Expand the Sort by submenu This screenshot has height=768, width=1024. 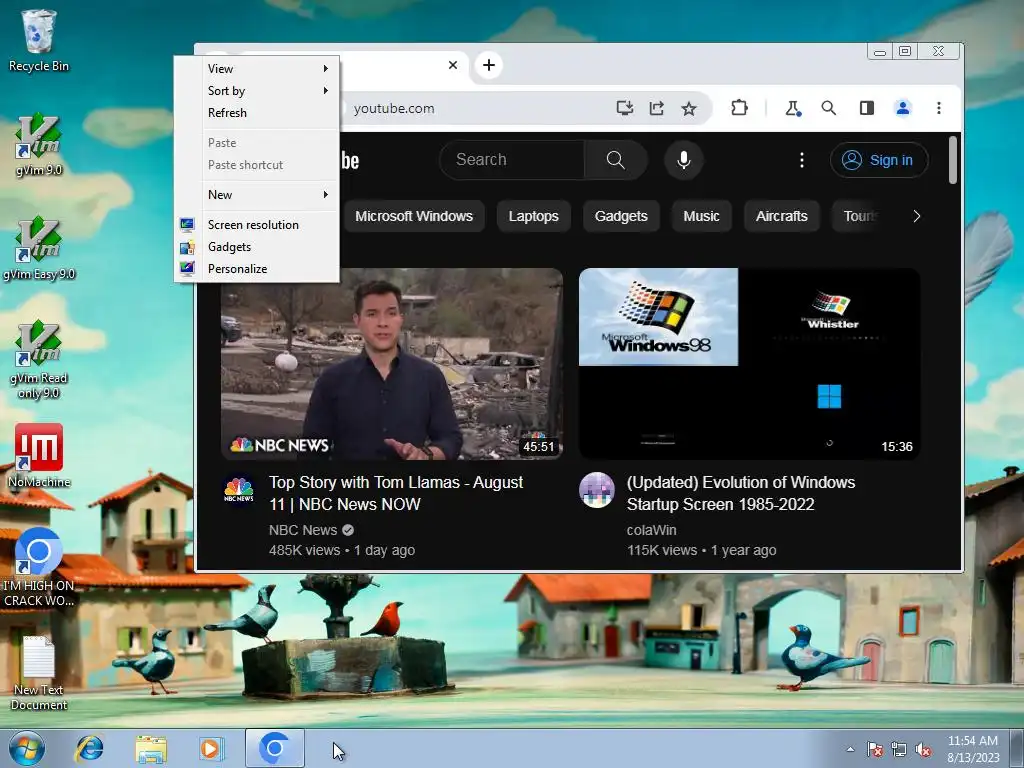(257, 91)
